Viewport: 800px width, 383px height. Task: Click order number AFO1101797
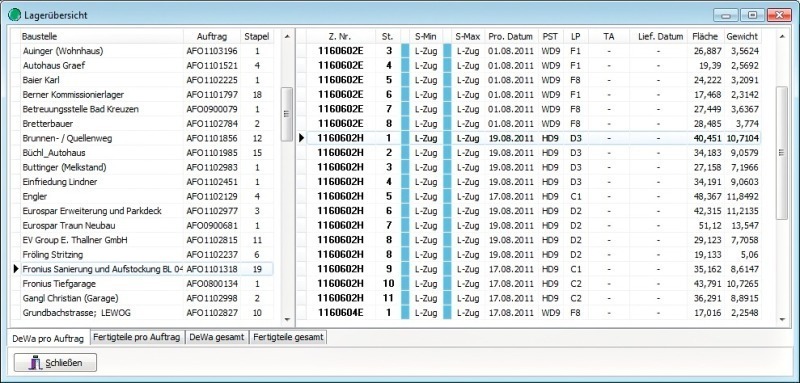pos(212,94)
